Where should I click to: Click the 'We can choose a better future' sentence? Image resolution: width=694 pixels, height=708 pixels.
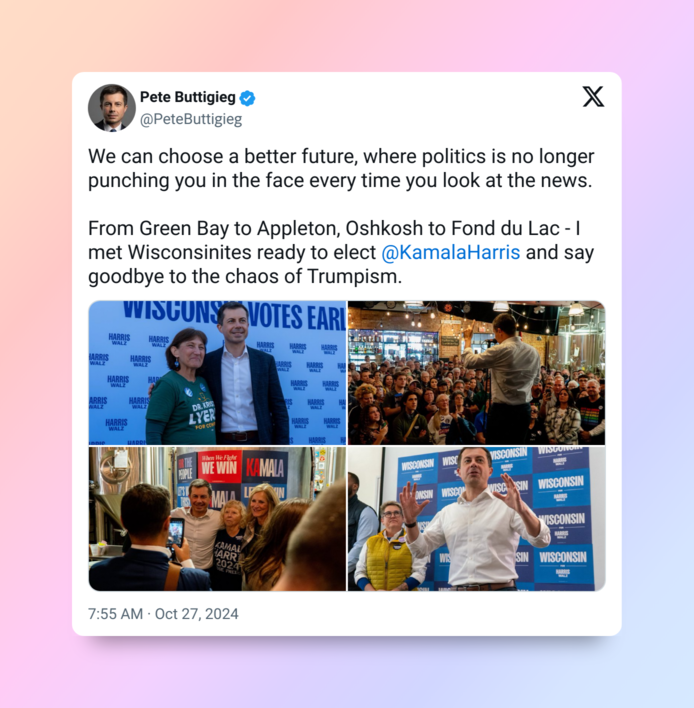point(341,168)
